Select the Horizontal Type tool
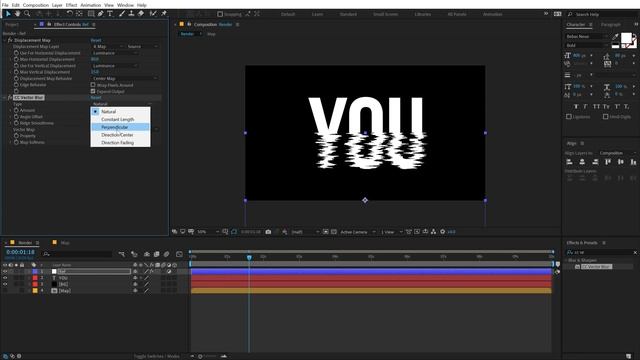640x360 pixels. [x=110, y=14]
